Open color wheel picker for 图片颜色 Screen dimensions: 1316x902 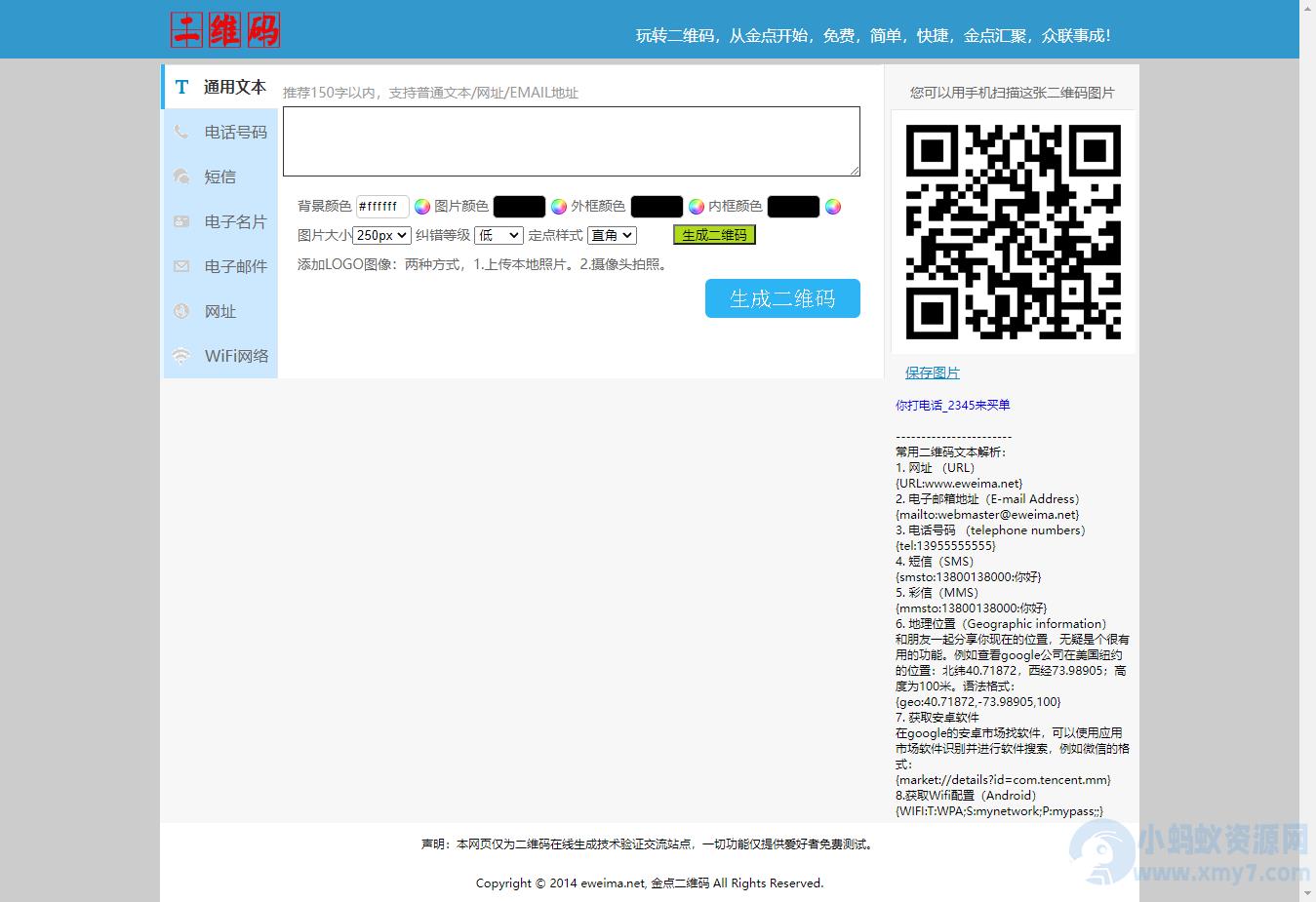click(559, 207)
